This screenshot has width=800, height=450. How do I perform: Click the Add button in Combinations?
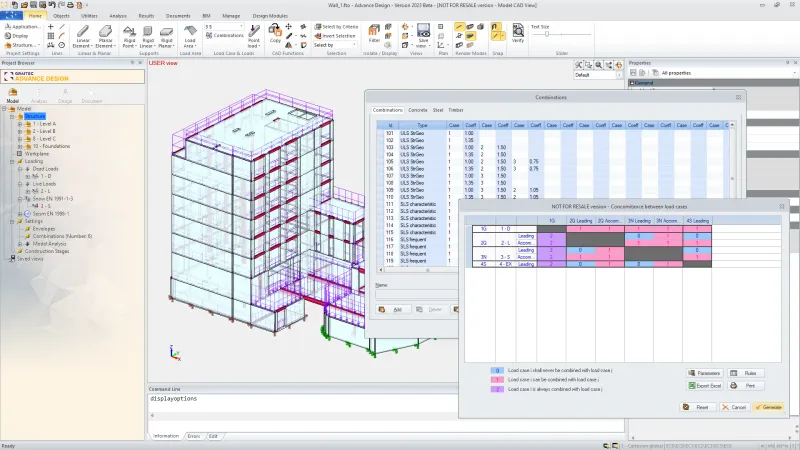(x=392, y=310)
